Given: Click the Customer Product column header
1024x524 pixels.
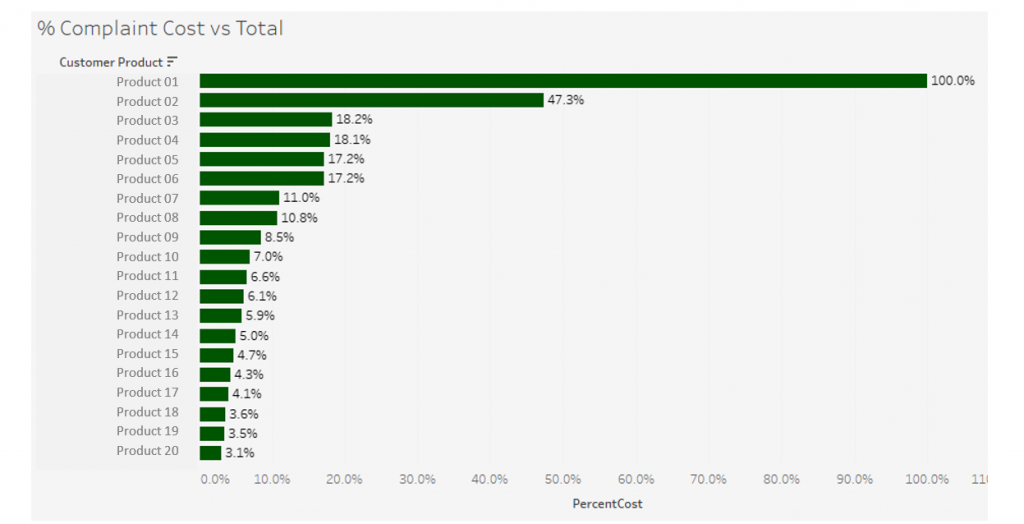Looking at the screenshot, I should click(111, 62).
